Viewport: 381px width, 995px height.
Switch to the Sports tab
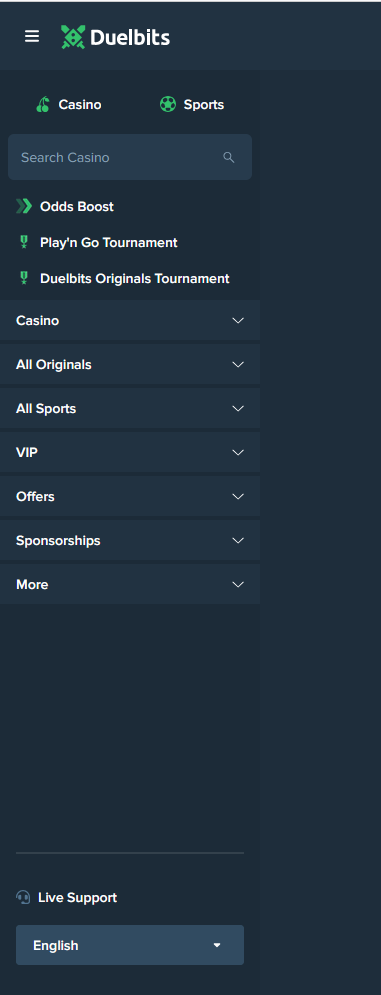[192, 105]
